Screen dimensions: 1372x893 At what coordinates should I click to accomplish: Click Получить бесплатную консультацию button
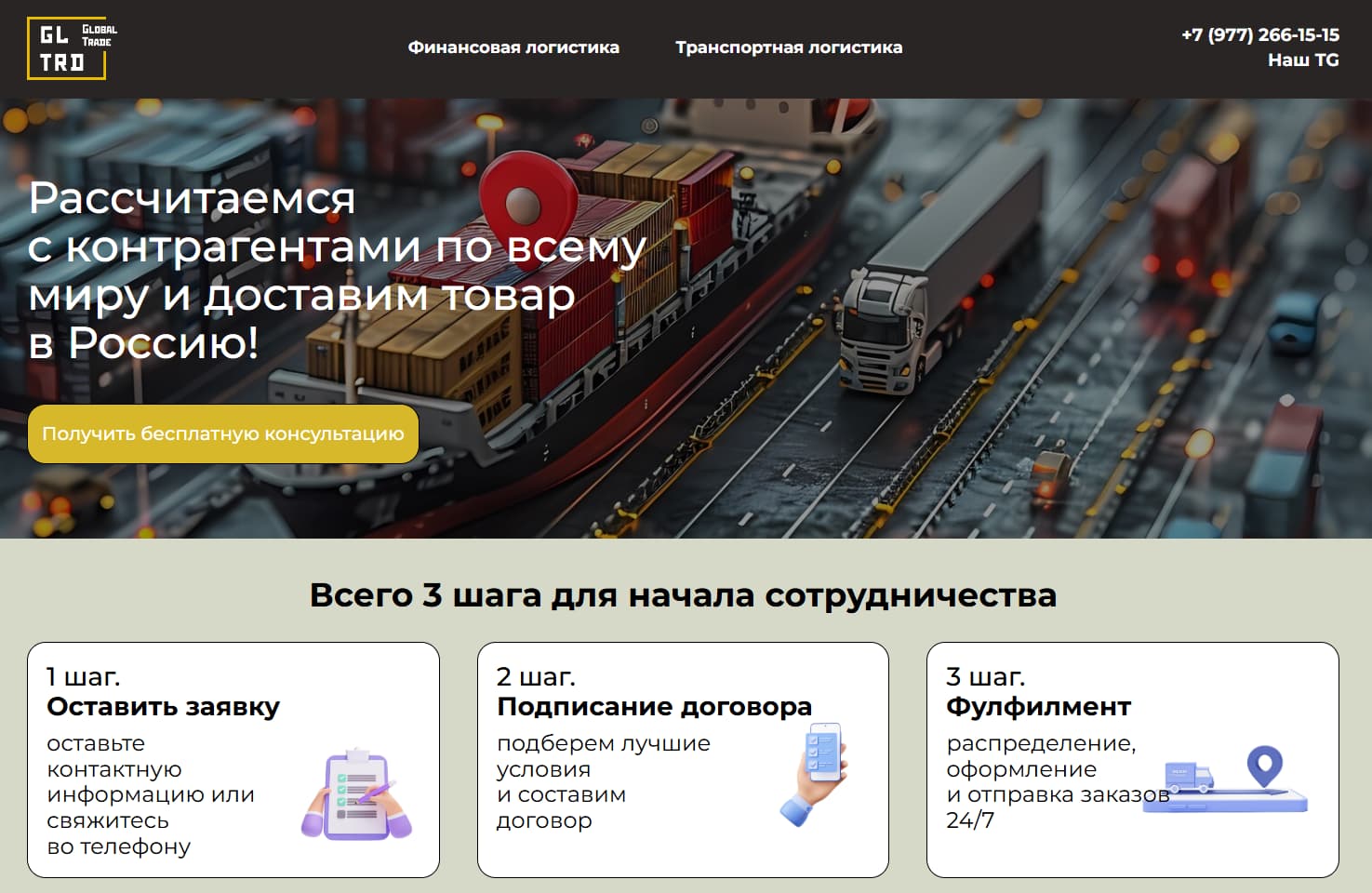223,433
